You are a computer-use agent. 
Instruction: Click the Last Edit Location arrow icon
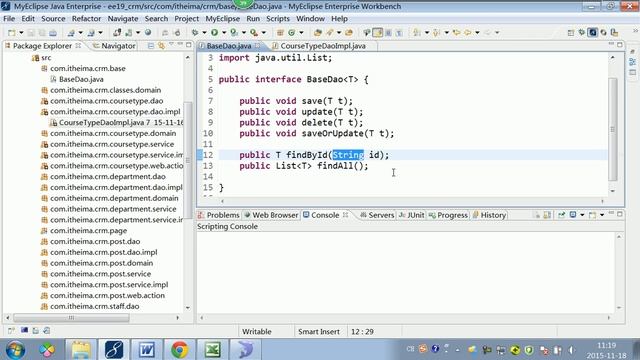[456, 33]
